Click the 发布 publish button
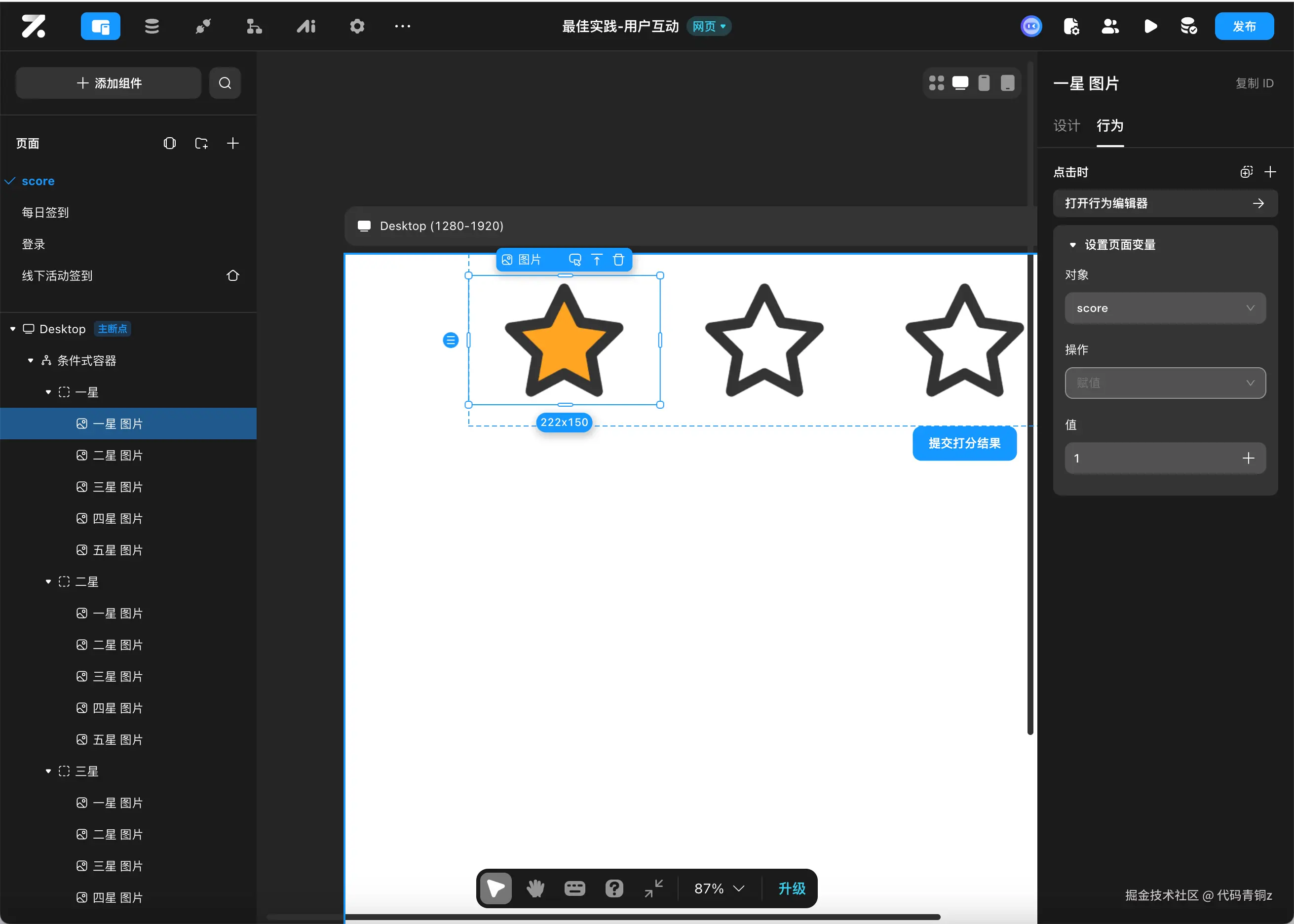 [1243, 26]
